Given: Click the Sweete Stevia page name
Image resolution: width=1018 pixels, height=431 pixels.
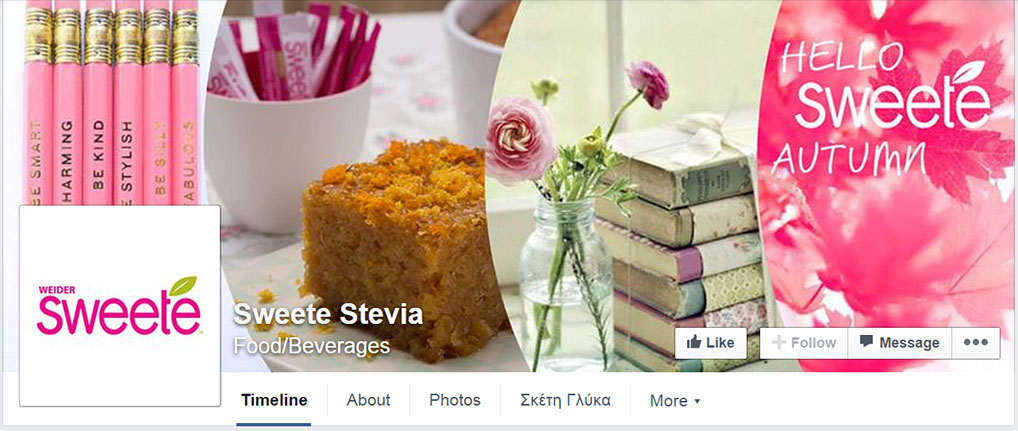Looking at the screenshot, I should coord(328,314).
